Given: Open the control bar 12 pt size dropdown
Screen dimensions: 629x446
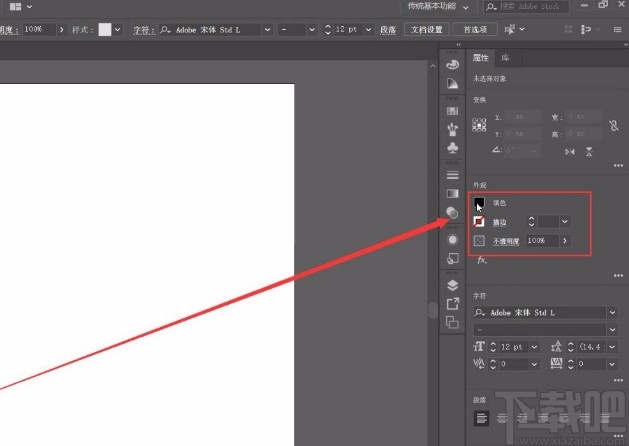Looking at the screenshot, I should click(x=368, y=30).
